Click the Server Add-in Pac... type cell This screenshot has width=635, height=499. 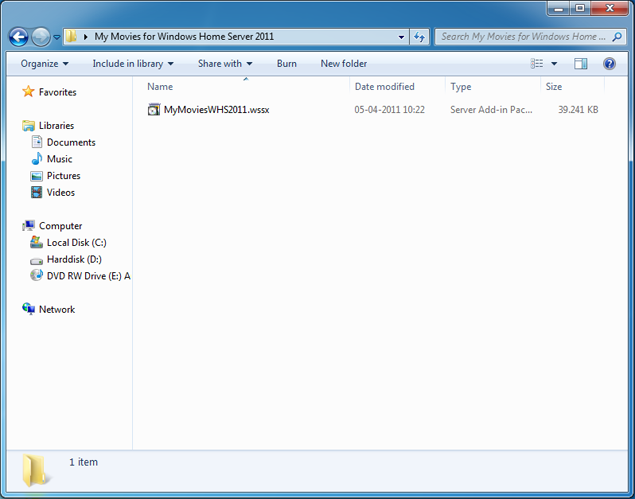click(x=491, y=110)
